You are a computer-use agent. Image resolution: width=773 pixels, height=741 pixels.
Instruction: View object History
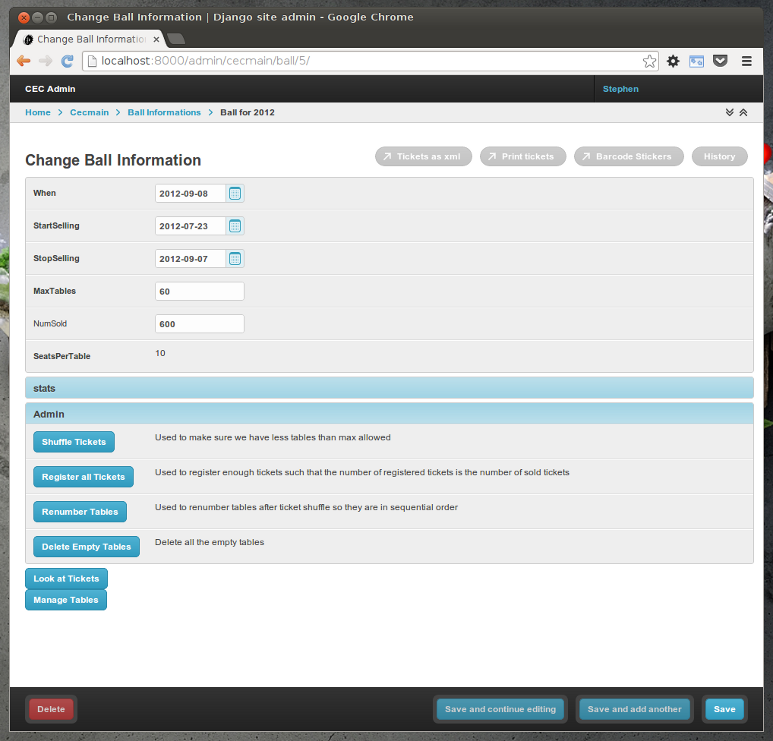tap(719, 156)
